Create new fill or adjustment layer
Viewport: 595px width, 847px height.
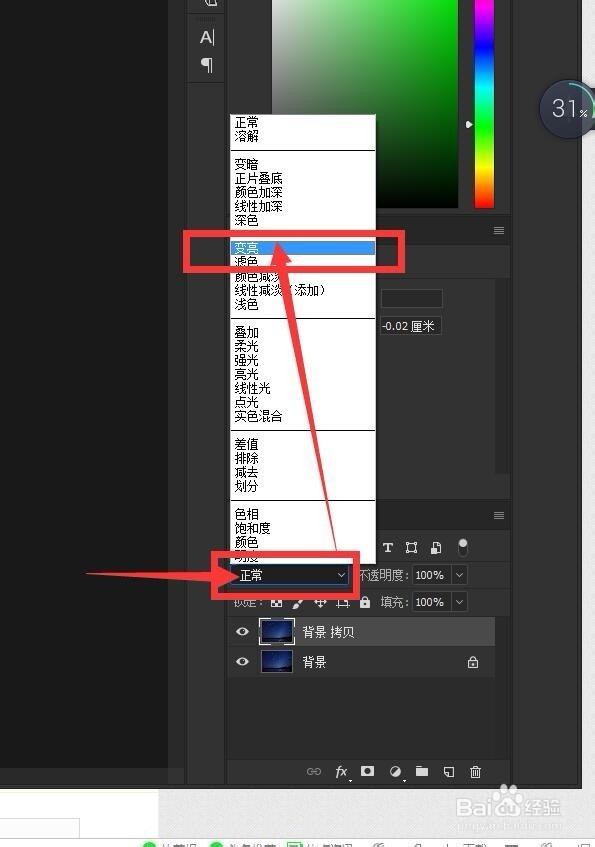(396, 772)
